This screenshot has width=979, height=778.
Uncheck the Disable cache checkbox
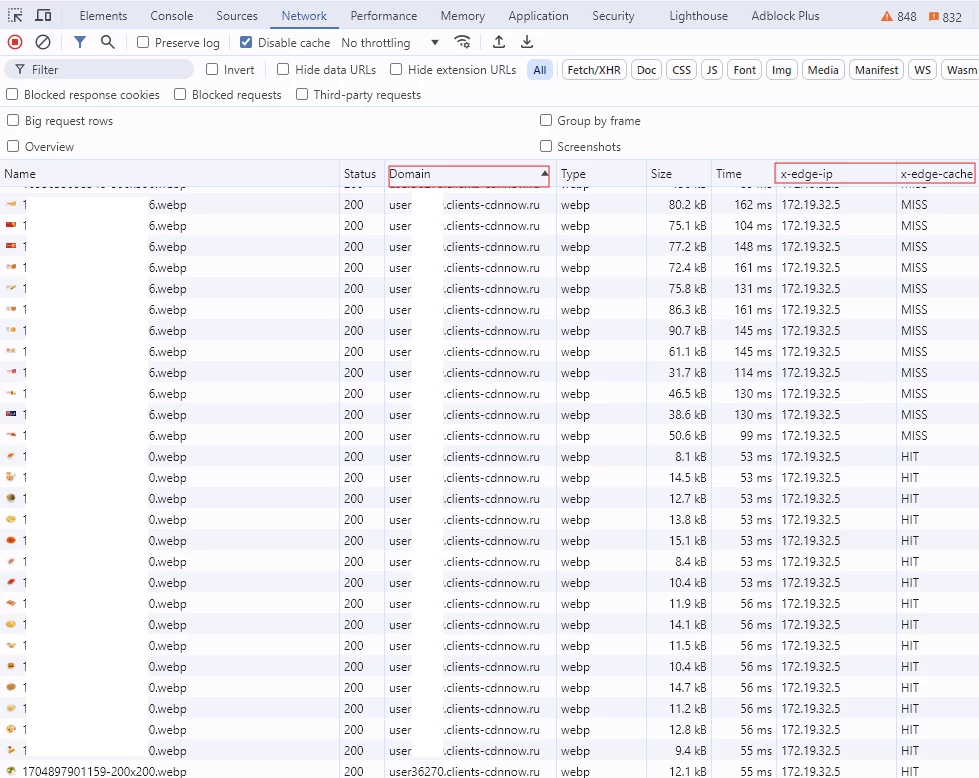click(246, 43)
